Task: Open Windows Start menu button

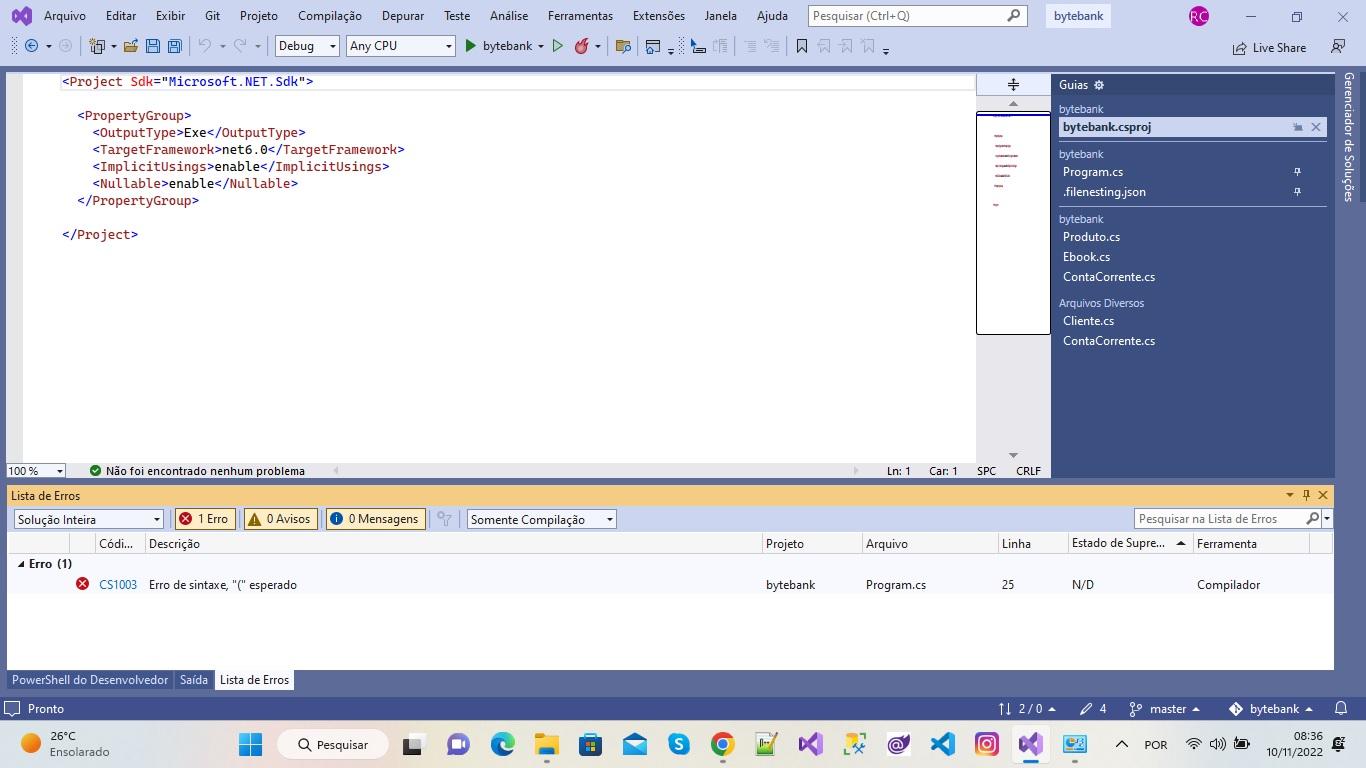Action: (250, 744)
